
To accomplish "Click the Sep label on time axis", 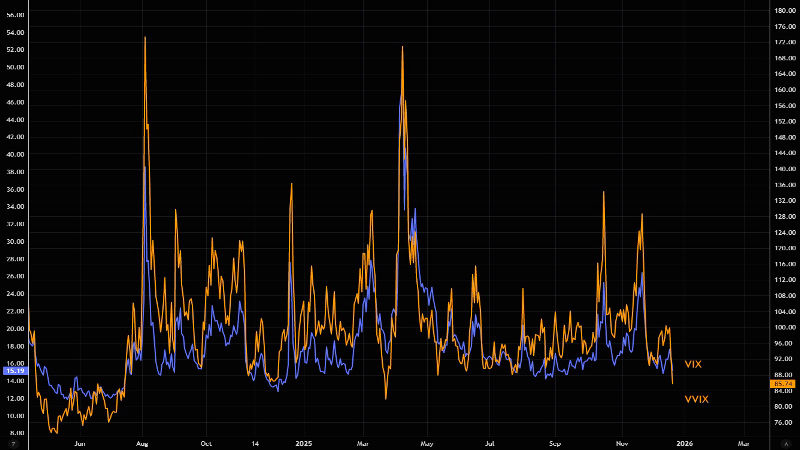I will click(x=554, y=441).
